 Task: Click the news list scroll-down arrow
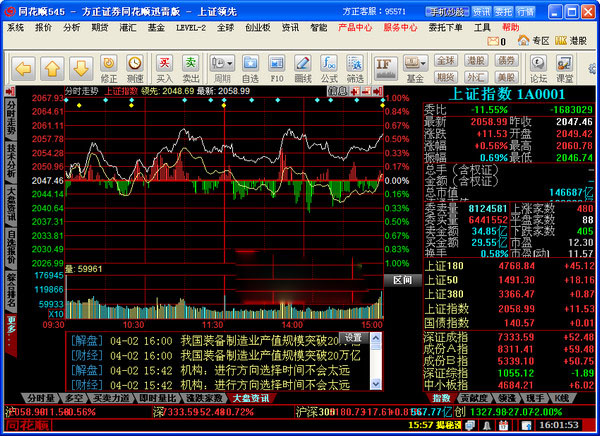point(376,384)
